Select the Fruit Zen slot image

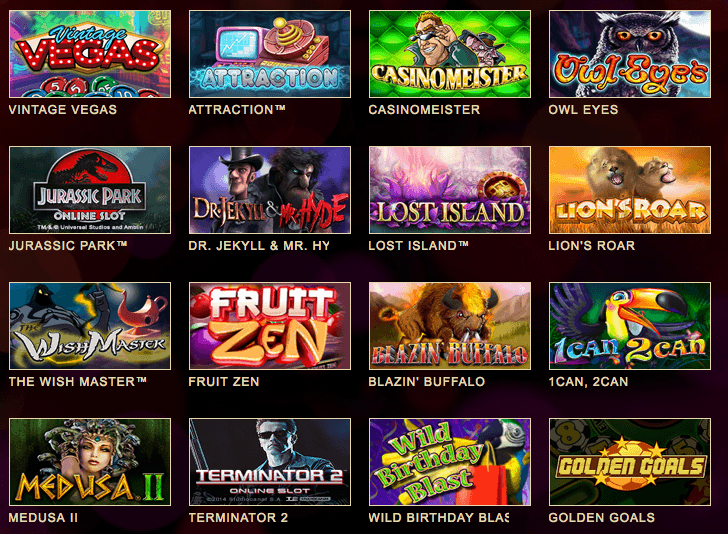tap(270, 326)
